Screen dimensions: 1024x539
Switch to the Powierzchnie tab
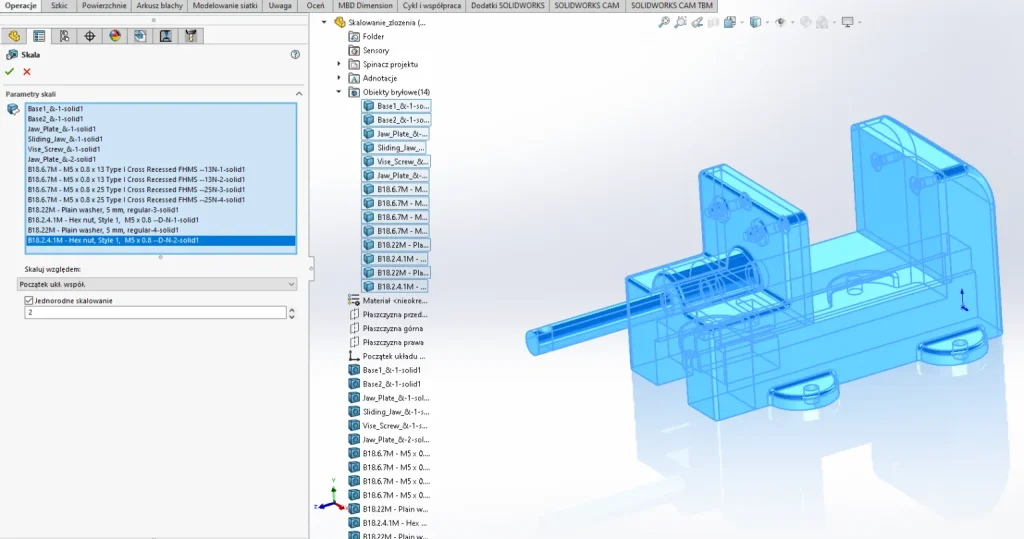coord(104,5)
